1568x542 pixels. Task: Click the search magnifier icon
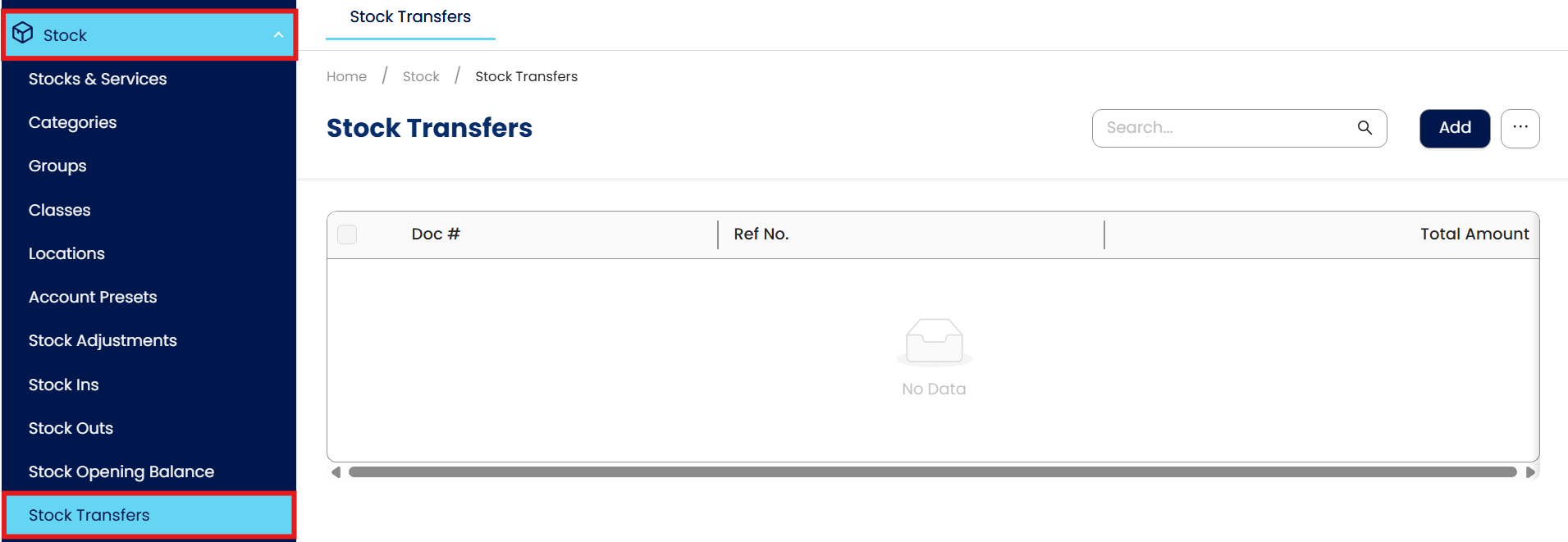(1365, 128)
